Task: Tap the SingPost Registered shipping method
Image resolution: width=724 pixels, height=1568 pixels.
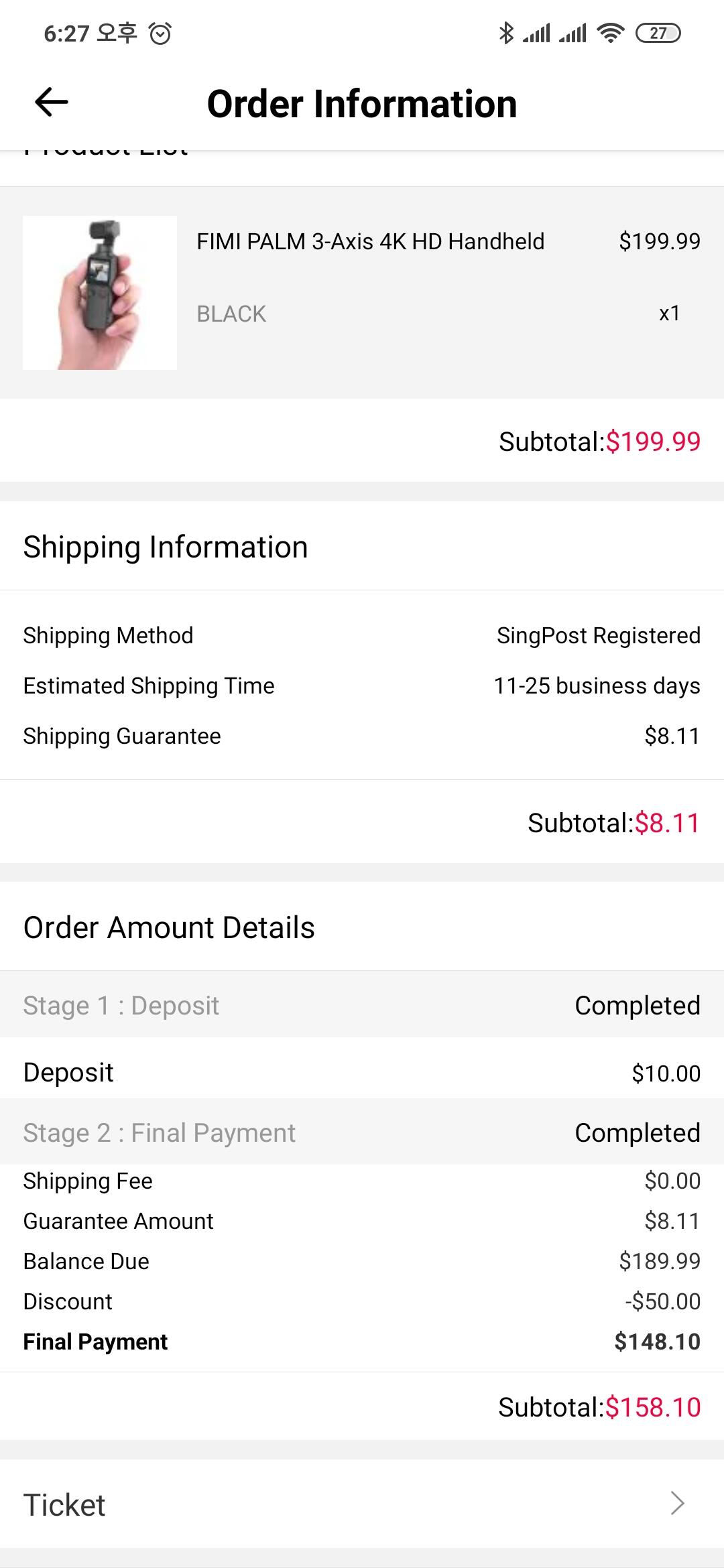Action: pos(598,635)
